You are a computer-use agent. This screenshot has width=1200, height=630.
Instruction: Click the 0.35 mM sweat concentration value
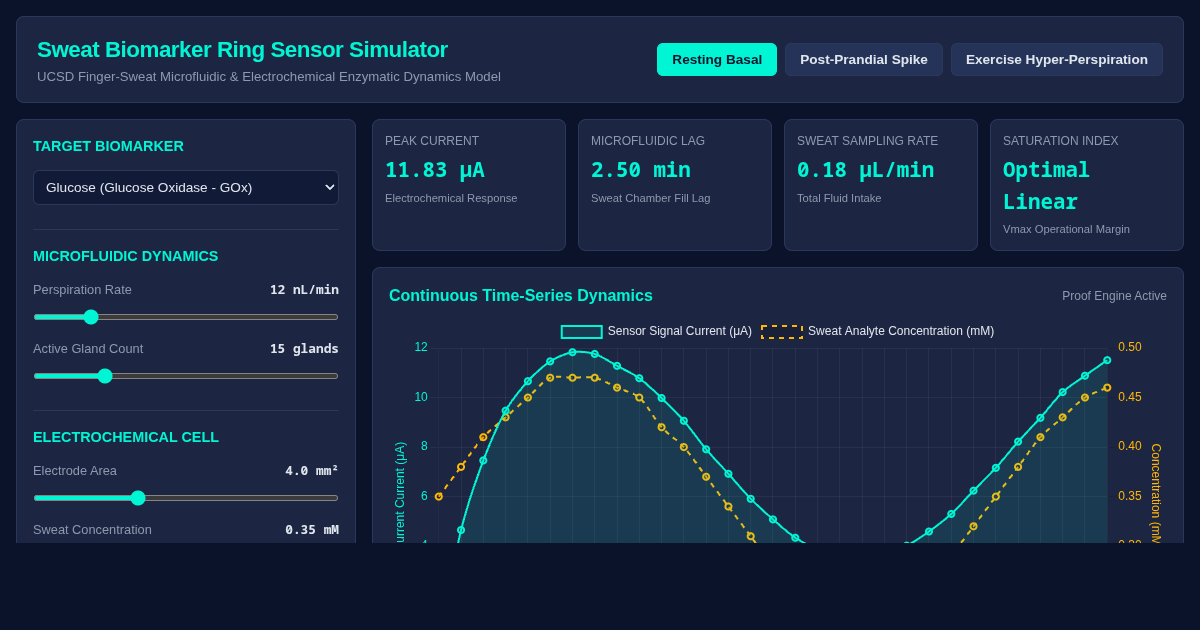312,530
